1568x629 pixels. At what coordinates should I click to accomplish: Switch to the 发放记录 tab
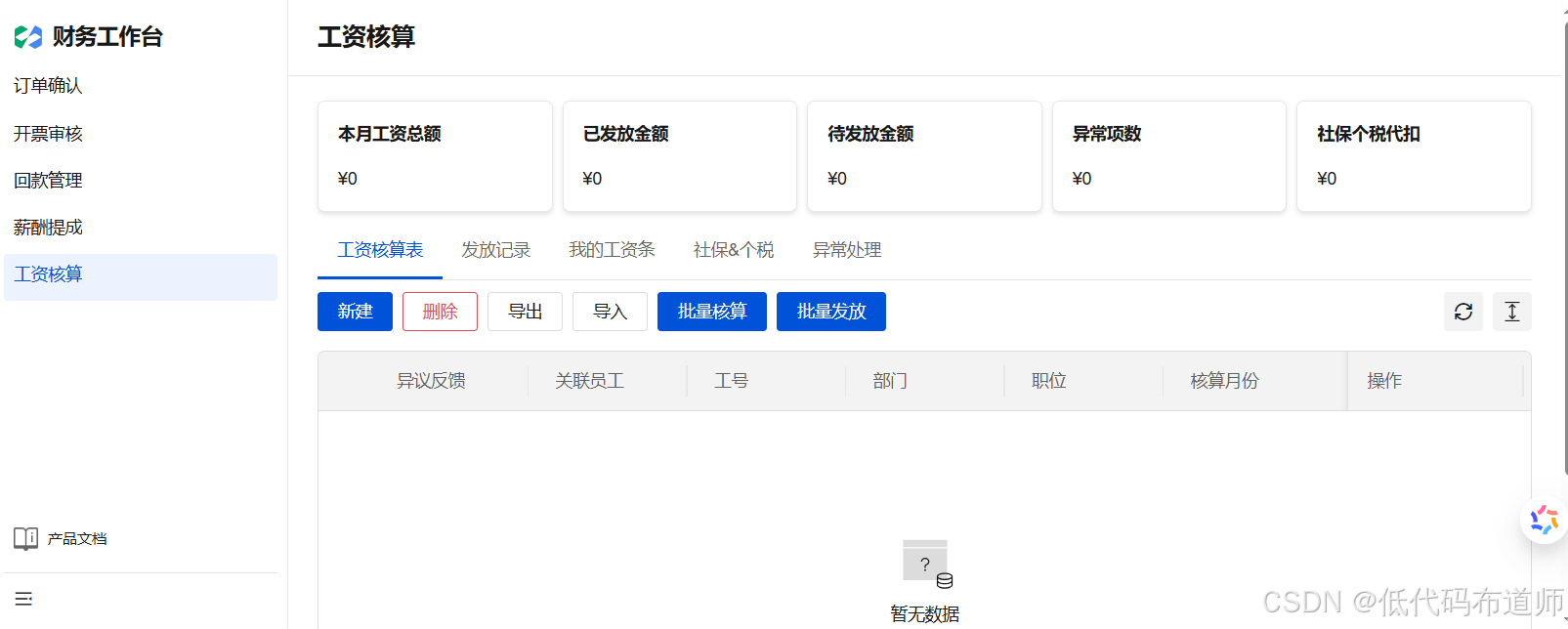pos(496,250)
